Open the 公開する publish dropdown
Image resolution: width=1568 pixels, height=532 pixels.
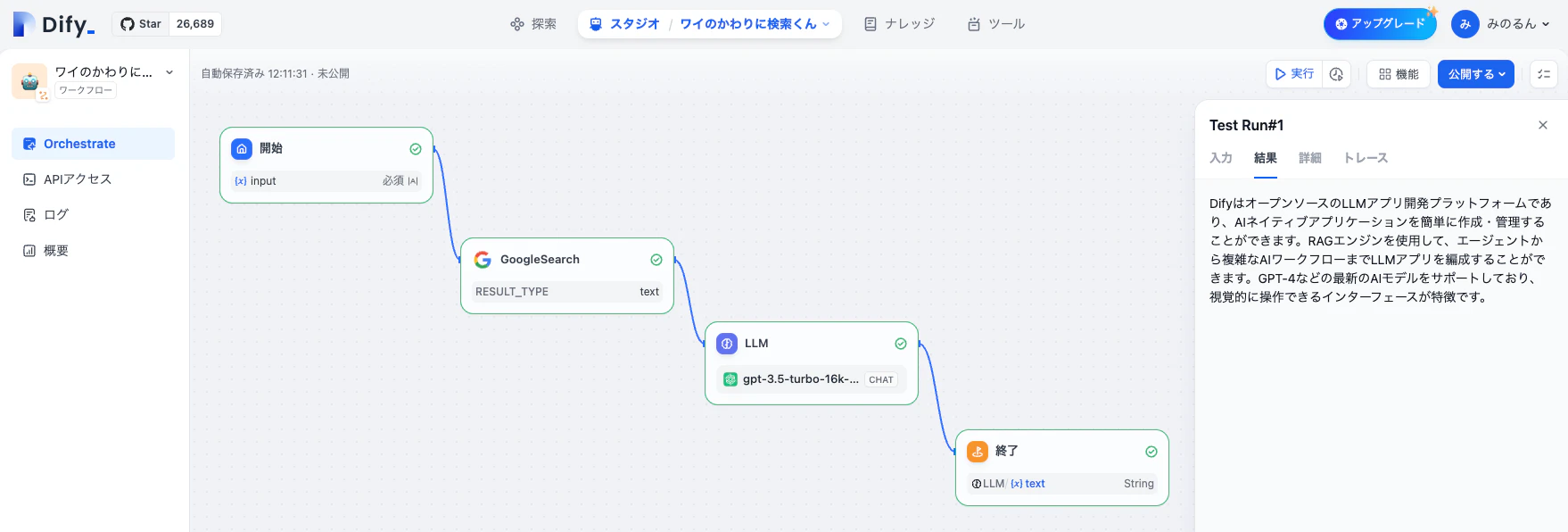(x=1476, y=74)
